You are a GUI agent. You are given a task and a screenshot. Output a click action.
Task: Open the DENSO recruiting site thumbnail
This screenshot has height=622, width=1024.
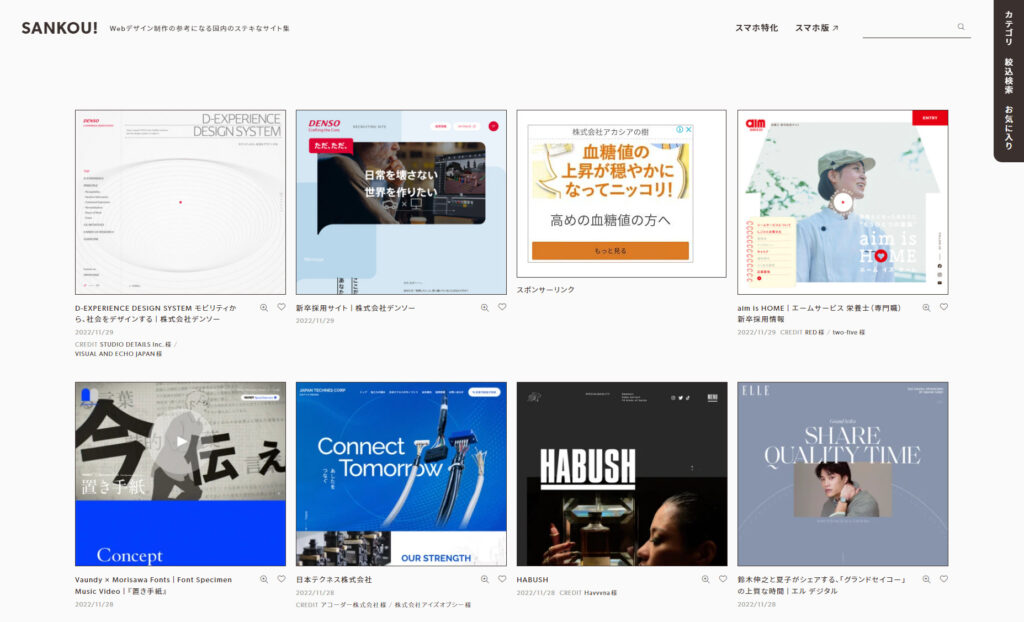(401, 202)
